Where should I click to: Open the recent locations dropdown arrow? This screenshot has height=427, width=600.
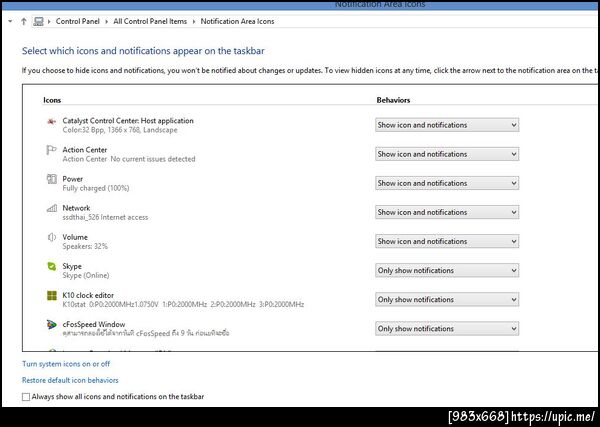point(10,21)
